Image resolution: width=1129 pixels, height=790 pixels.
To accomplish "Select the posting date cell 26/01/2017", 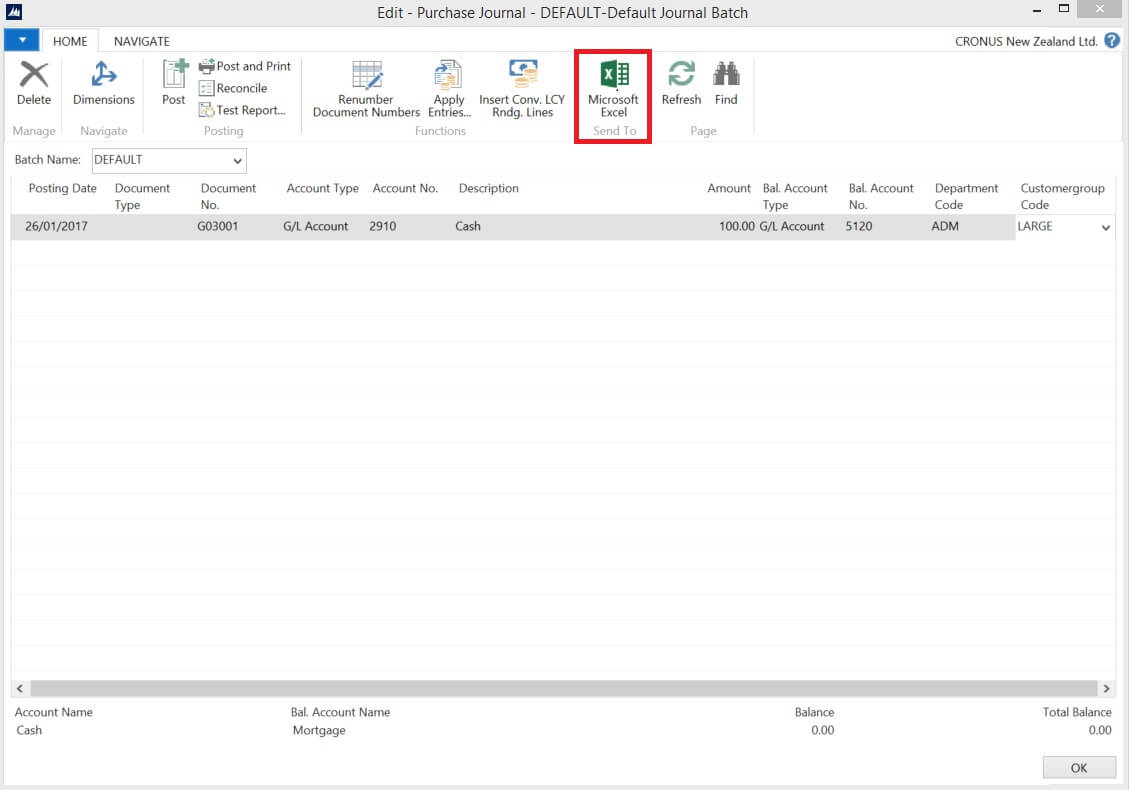I will click(x=56, y=226).
